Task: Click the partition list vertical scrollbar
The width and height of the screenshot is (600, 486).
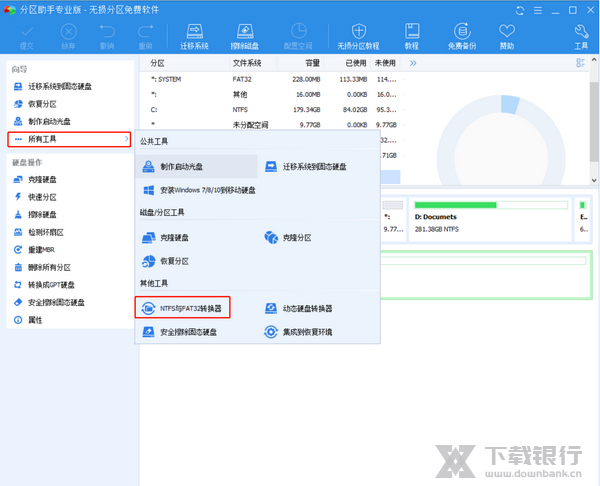Action: pos(594,121)
